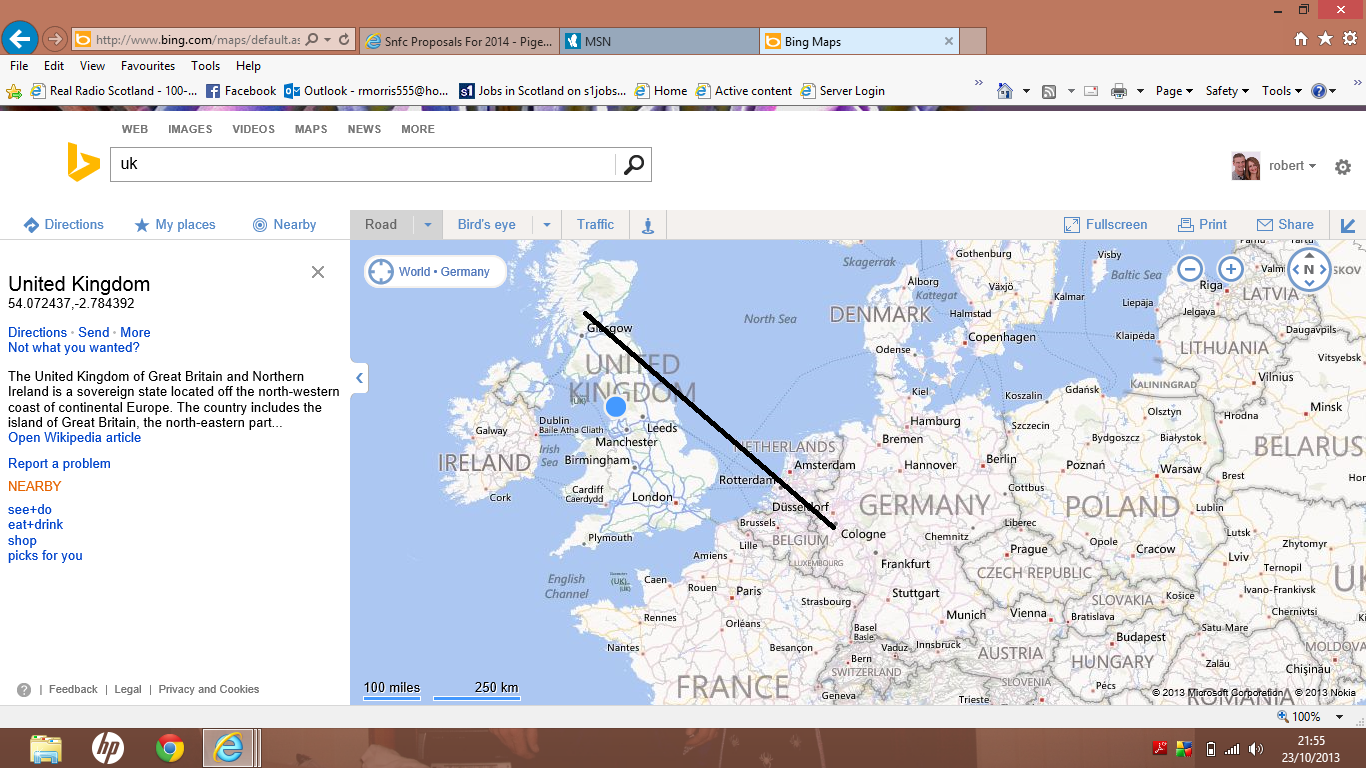Open the address bar dropdown arrow
The width and height of the screenshot is (1366, 768).
click(x=329, y=40)
